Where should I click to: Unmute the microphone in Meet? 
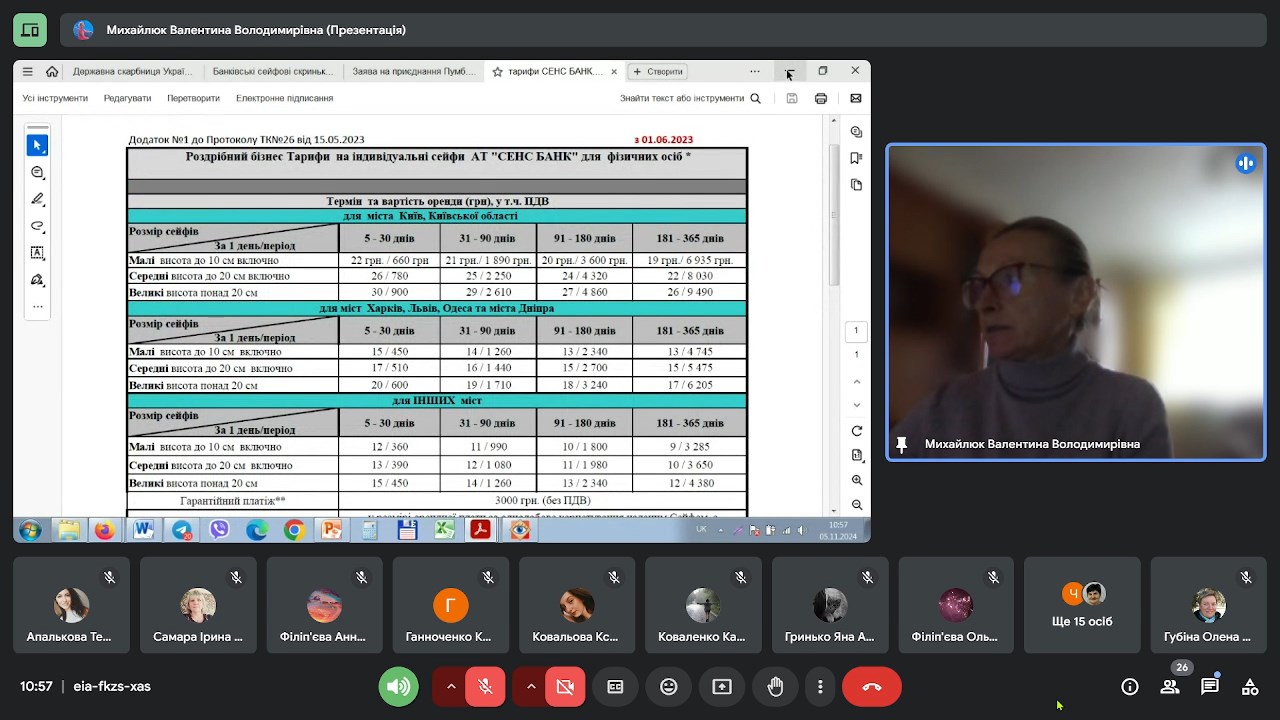tap(485, 687)
